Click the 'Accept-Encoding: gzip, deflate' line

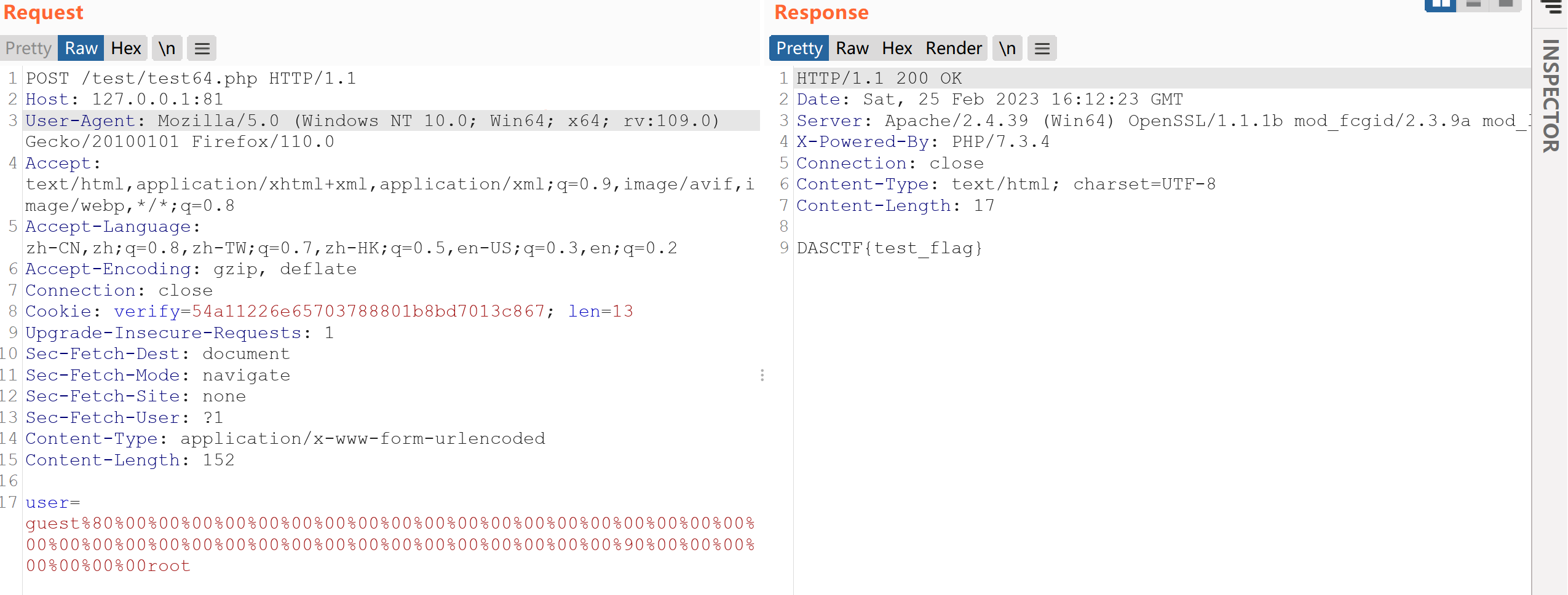(x=191, y=269)
